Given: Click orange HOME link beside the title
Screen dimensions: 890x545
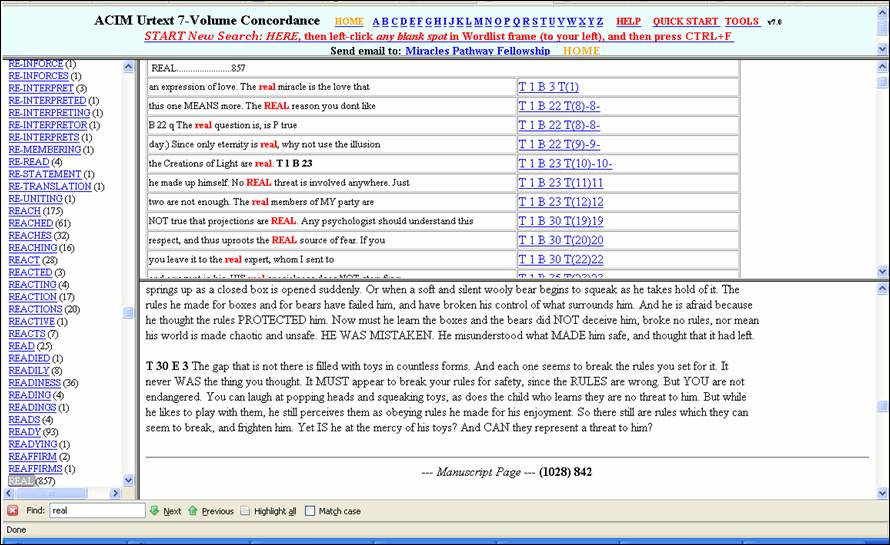Looking at the screenshot, I should point(349,21).
